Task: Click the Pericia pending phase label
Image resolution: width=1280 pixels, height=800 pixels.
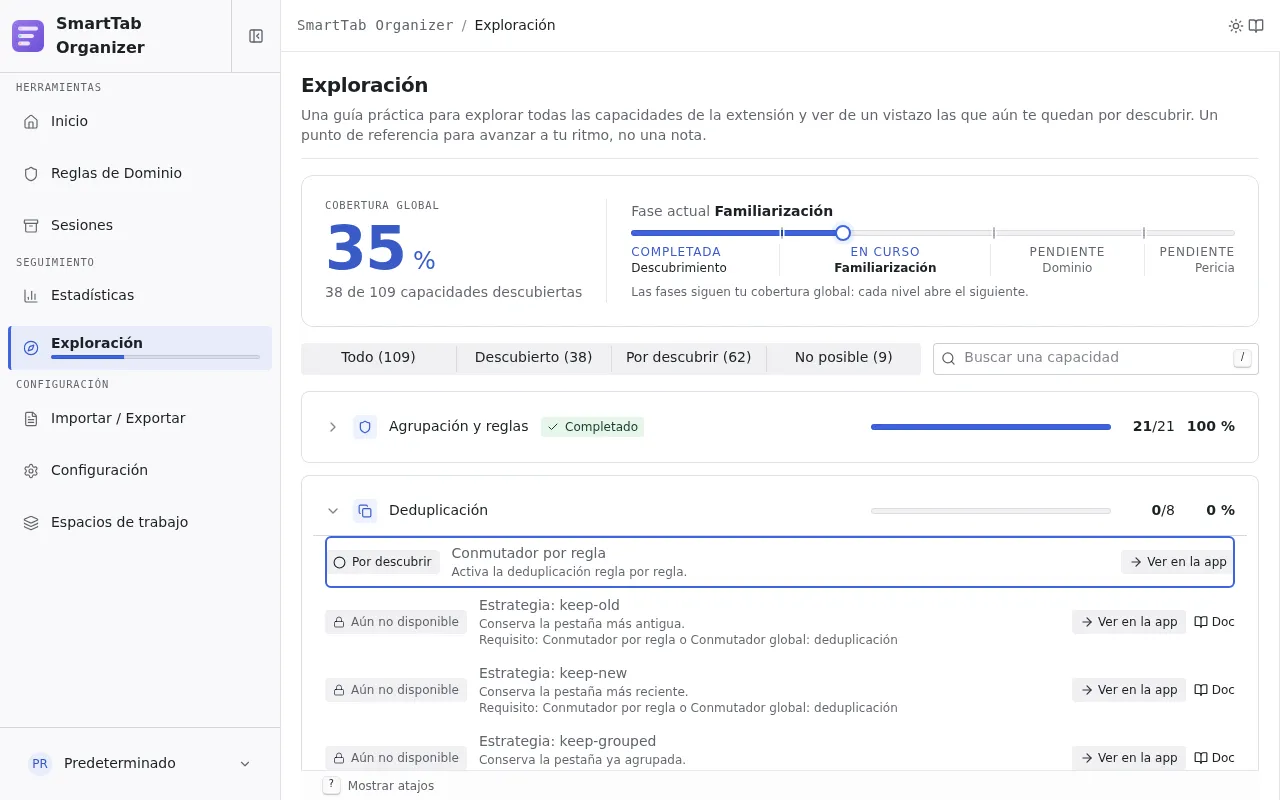Action: (x=1214, y=268)
